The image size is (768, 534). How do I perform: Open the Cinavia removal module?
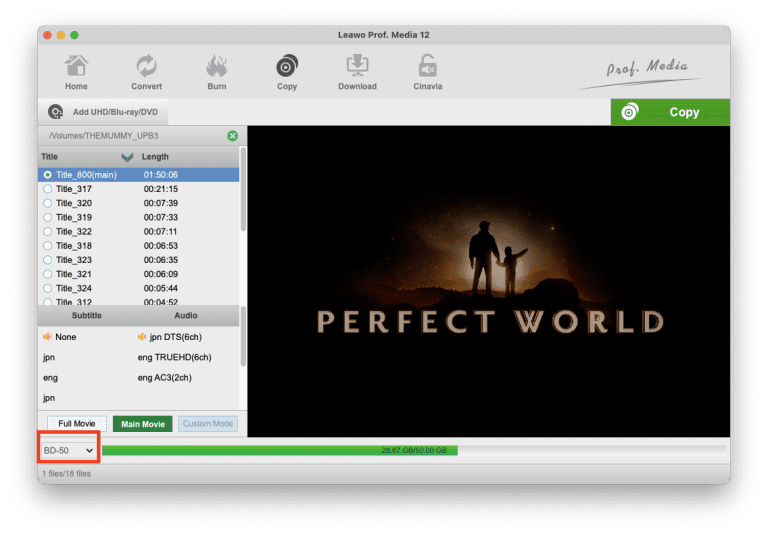point(427,73)
